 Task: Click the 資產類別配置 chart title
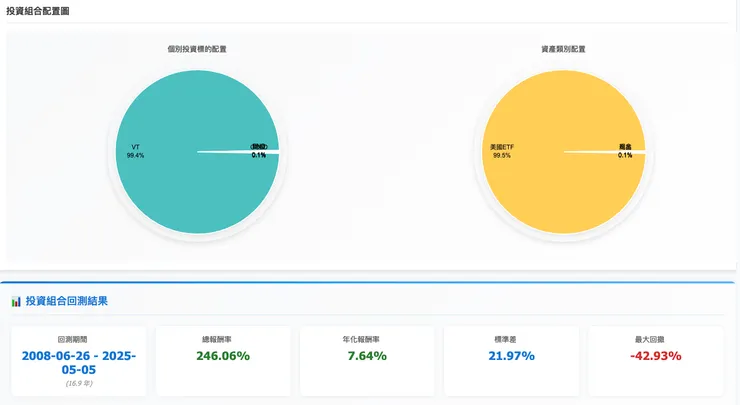pos(563,49)
